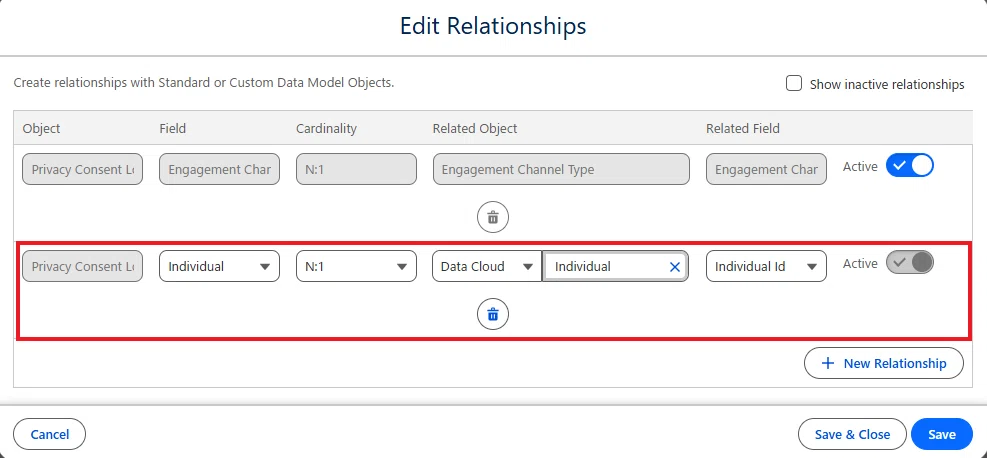Click Save & Close button

pos(852,434)
